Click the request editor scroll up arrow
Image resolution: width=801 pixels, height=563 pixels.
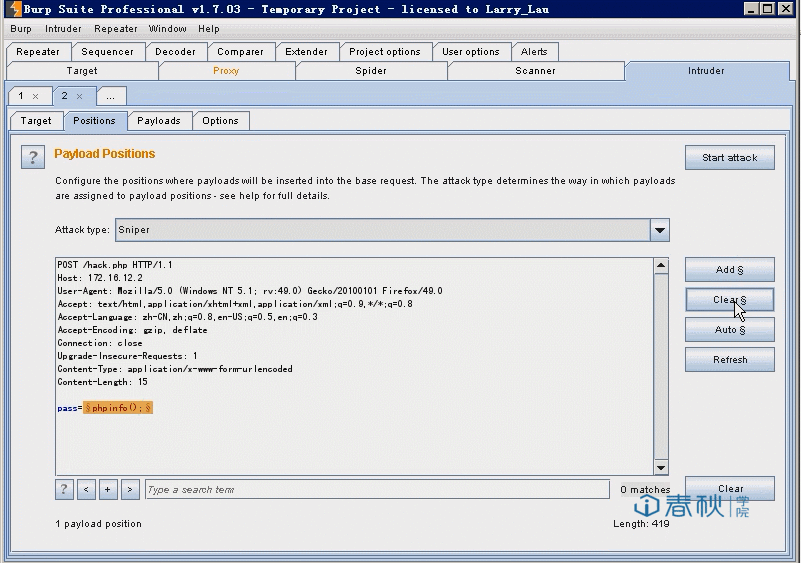[661, 265]
